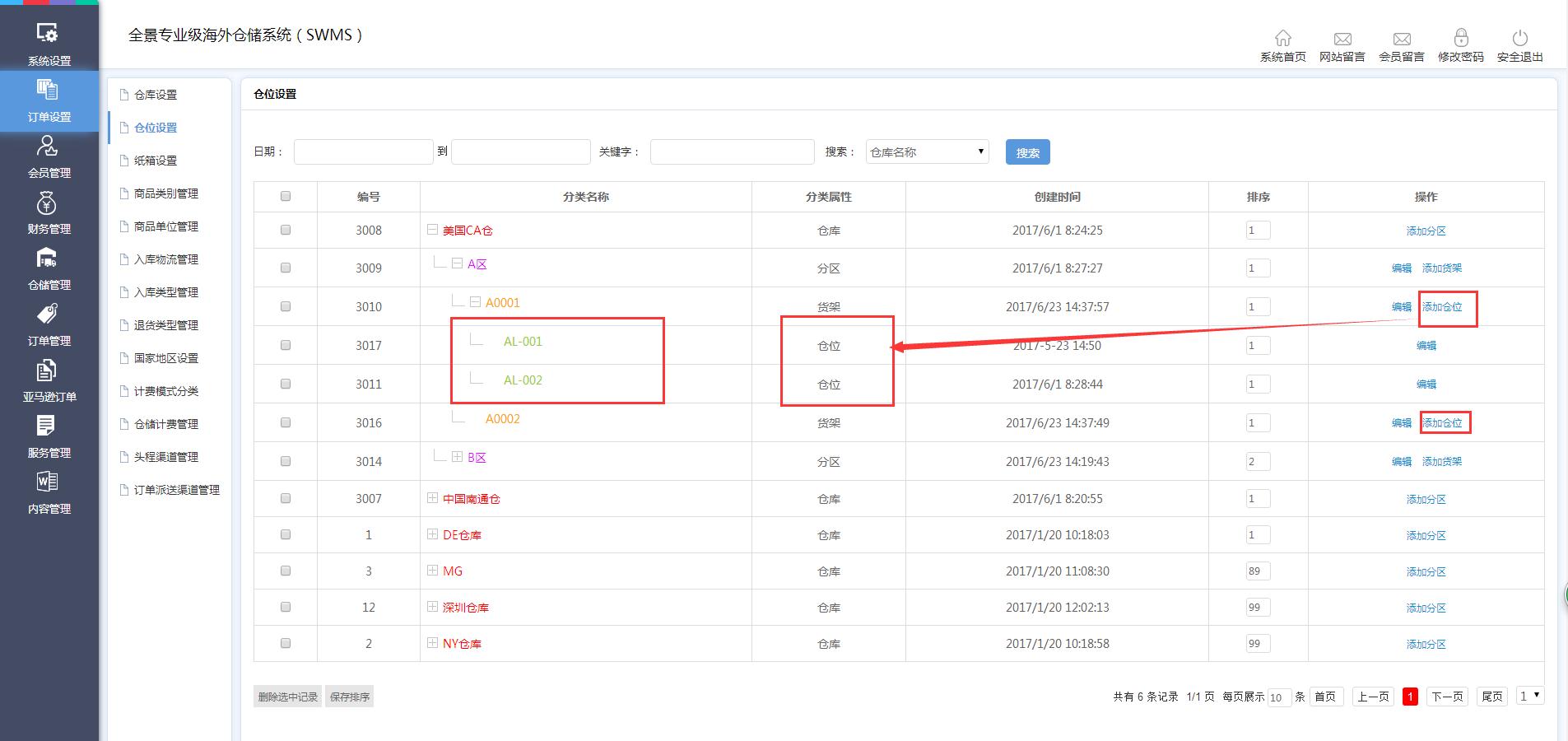Click the keyword input field

coord(731,151)
